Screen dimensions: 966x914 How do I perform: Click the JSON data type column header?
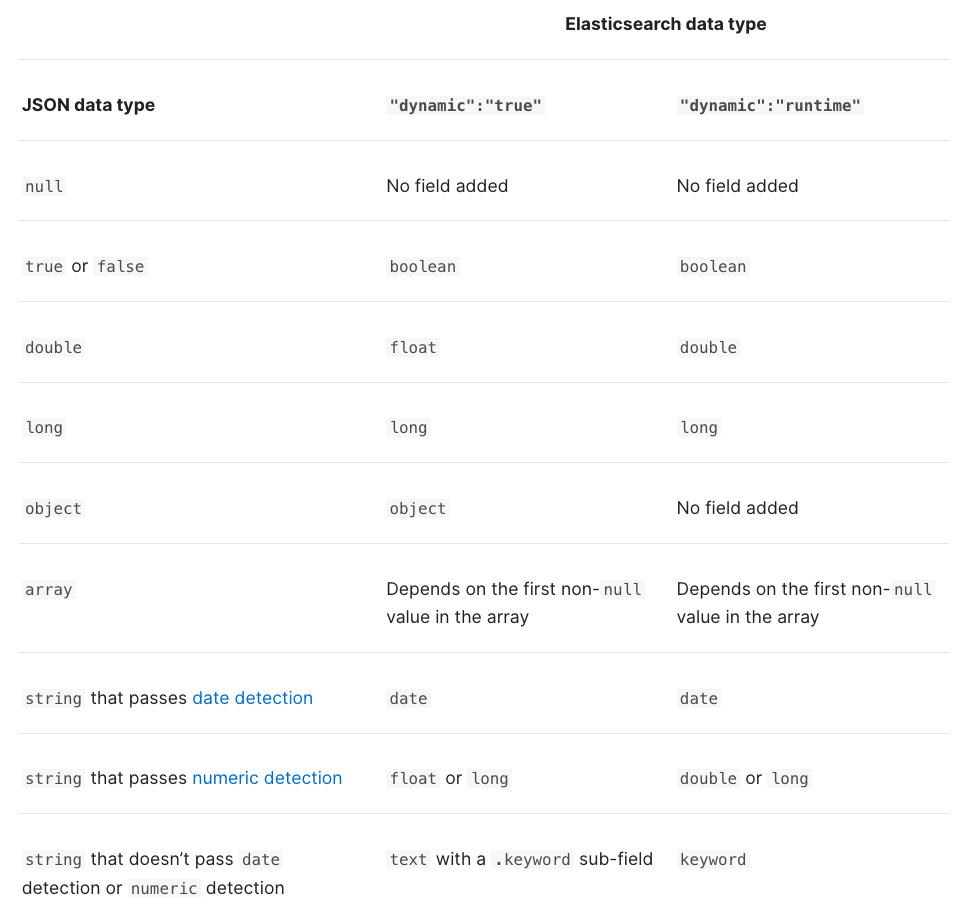(88, 105)
